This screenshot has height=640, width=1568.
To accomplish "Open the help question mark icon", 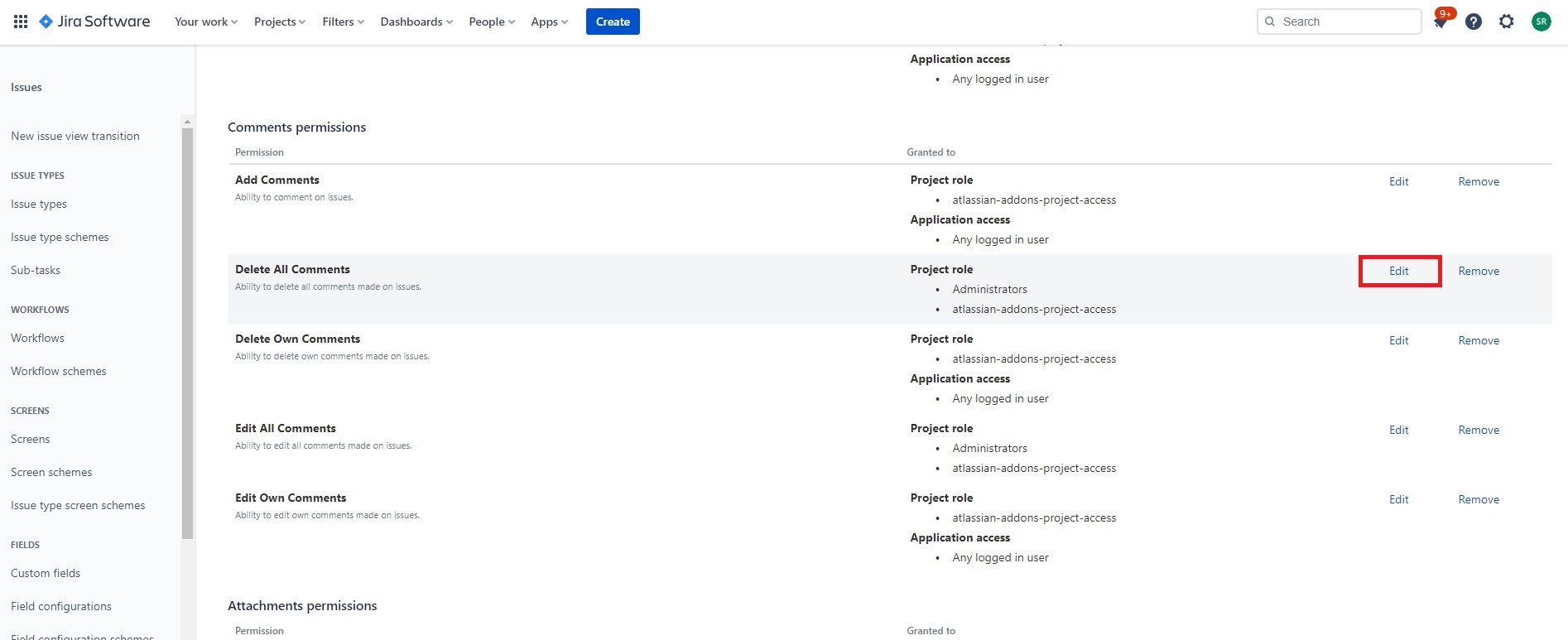I will [1474, 22].
